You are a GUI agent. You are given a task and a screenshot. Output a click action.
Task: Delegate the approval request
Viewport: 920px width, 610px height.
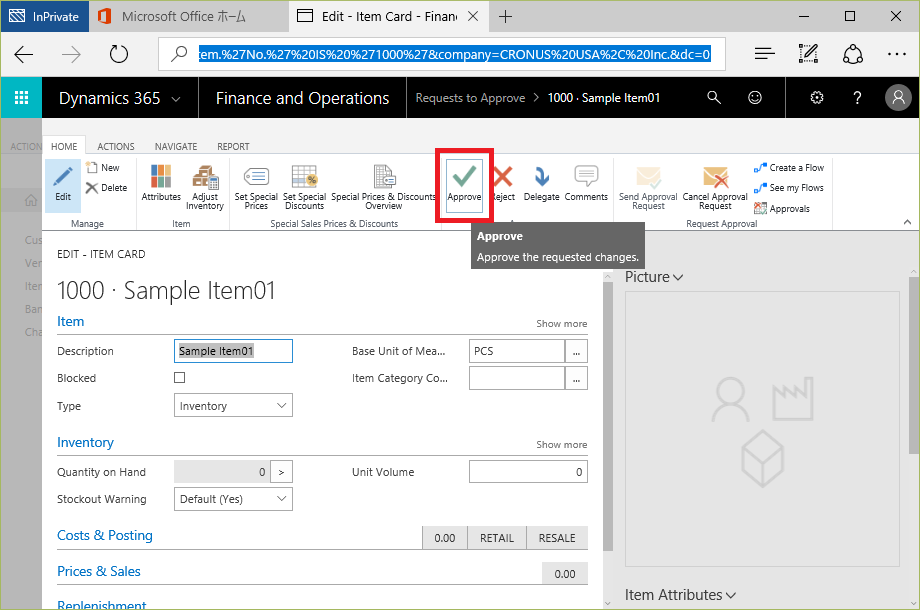(x=541, y=184)
